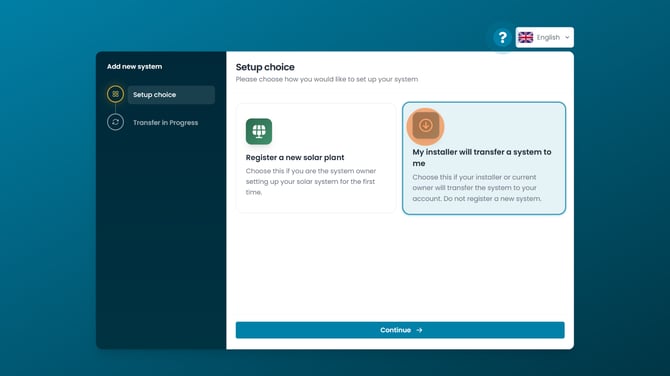This screenshot has width=670, height=376.
Task: Open the English language dropdown
Action: (x=544, y=38)
